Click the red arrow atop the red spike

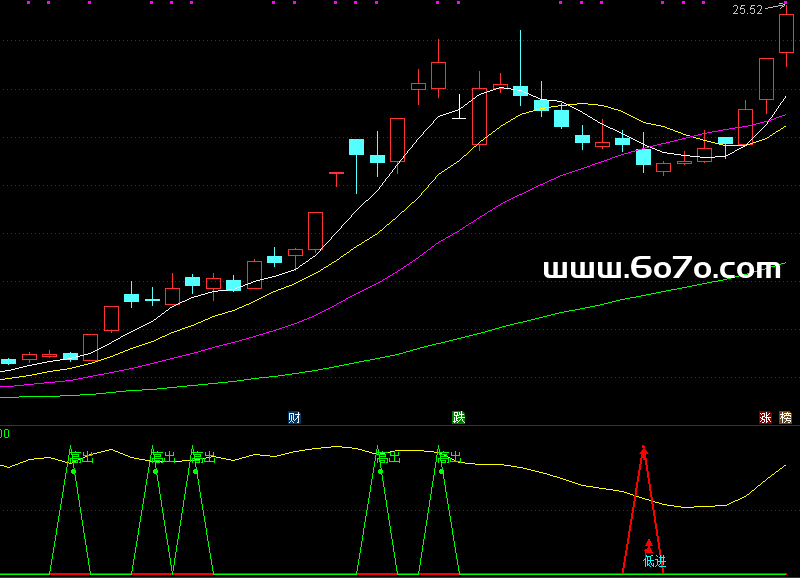644,451
